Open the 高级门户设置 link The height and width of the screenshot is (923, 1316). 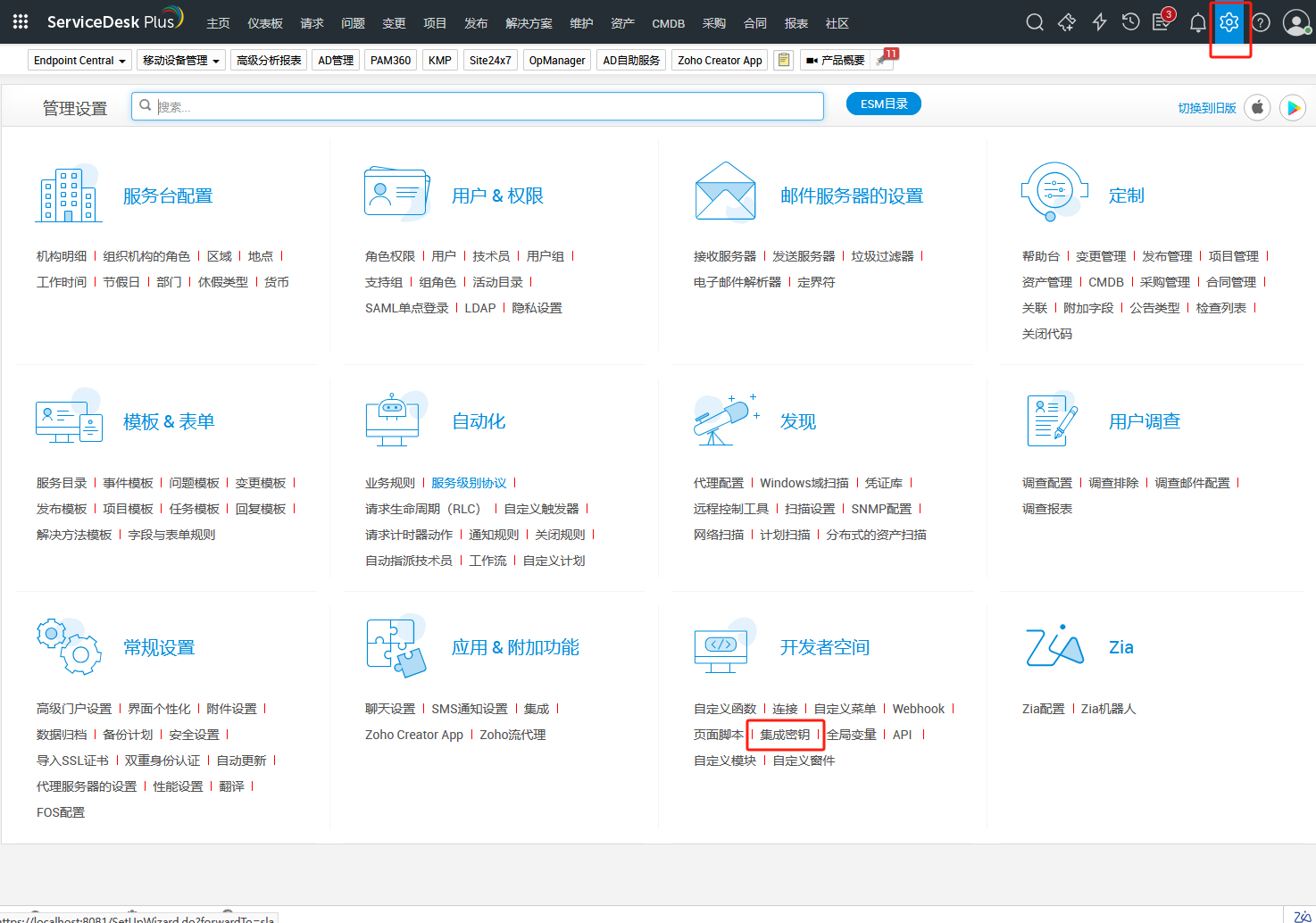tap(74, 709)
